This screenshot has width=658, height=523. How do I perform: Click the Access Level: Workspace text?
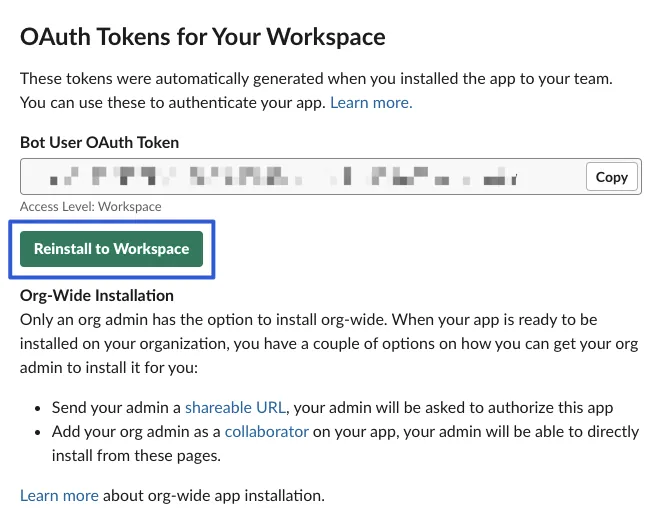91,206
